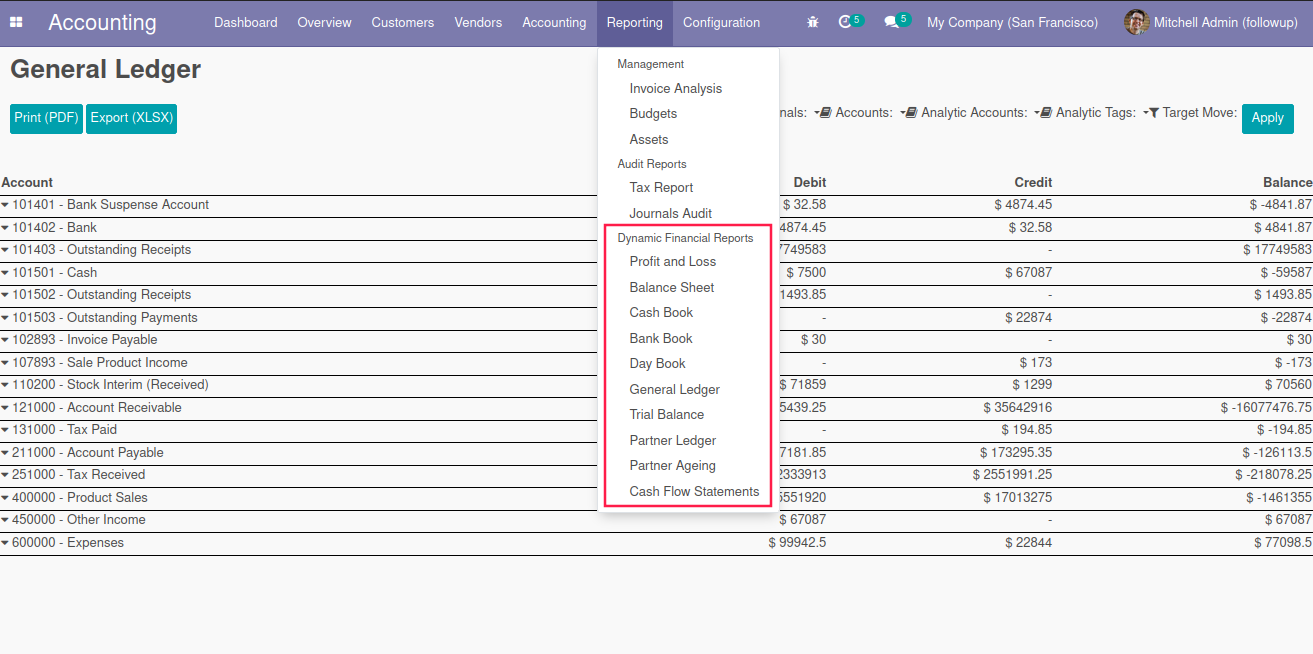Image resolution: width=1313 pixels, height=654 pixels.
Task: Expand the 101401 Bank Suspense Account row
Action: click(x=6, y=205)
